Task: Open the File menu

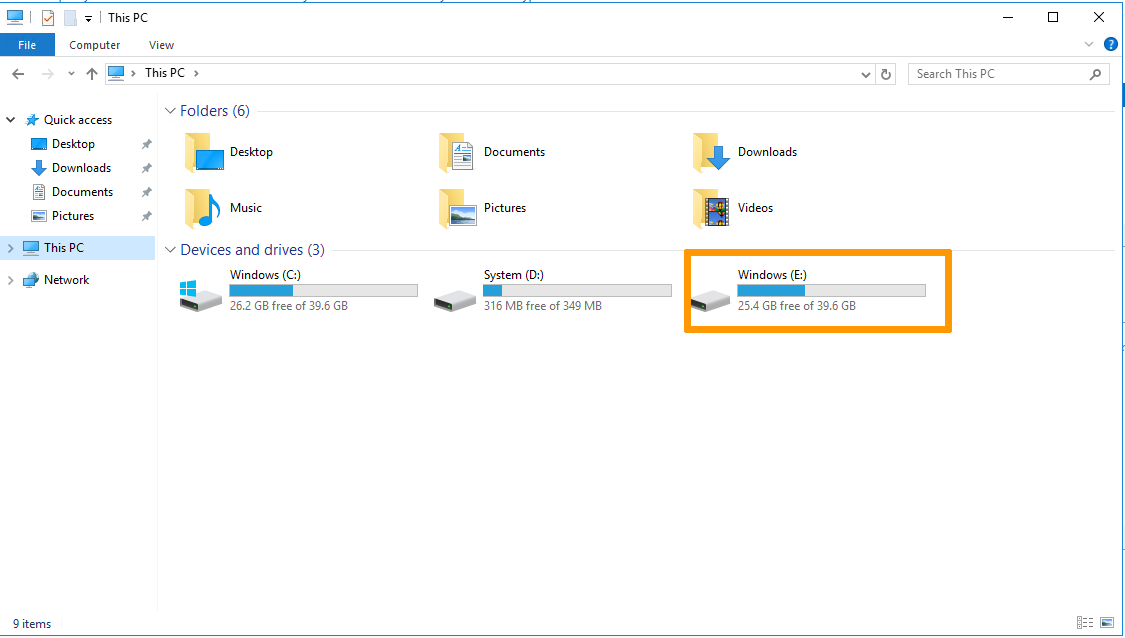Action: point(27,45)
